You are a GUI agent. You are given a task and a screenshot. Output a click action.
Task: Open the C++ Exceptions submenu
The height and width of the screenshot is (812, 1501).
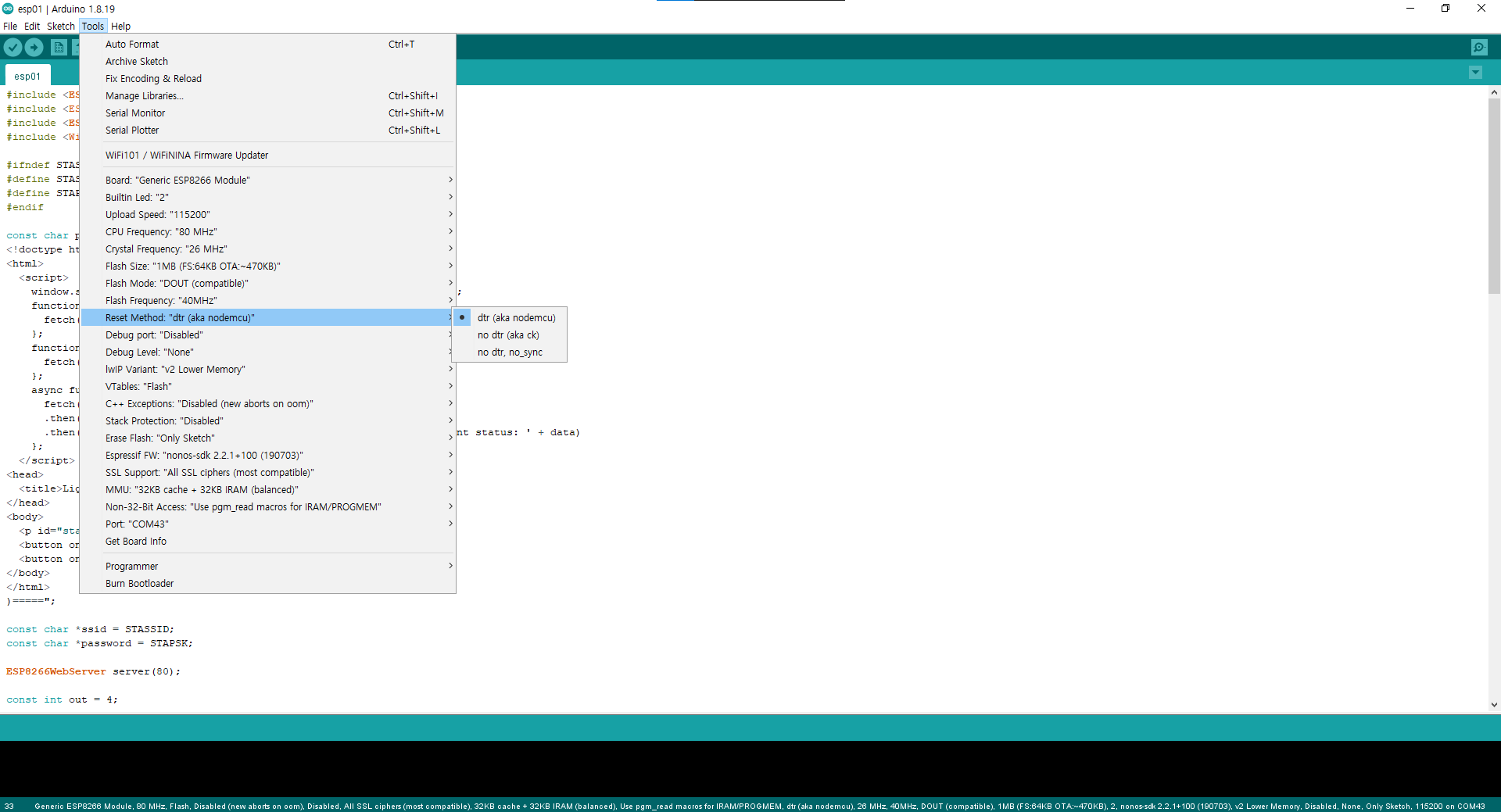point(267,404)
